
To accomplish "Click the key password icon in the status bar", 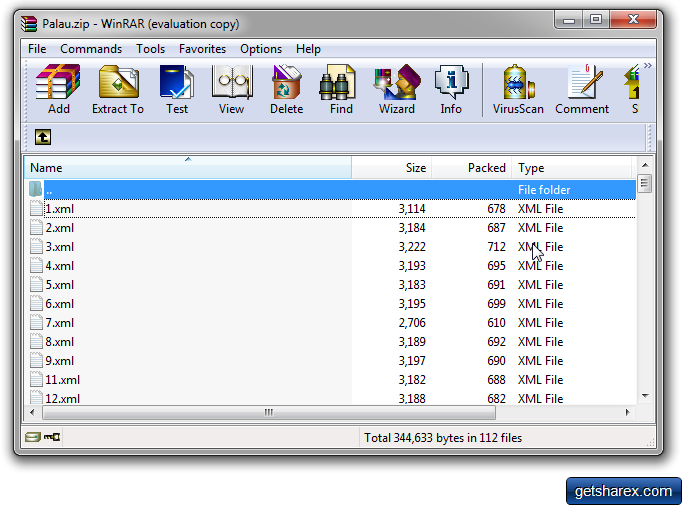I will (x=52, y=437).
